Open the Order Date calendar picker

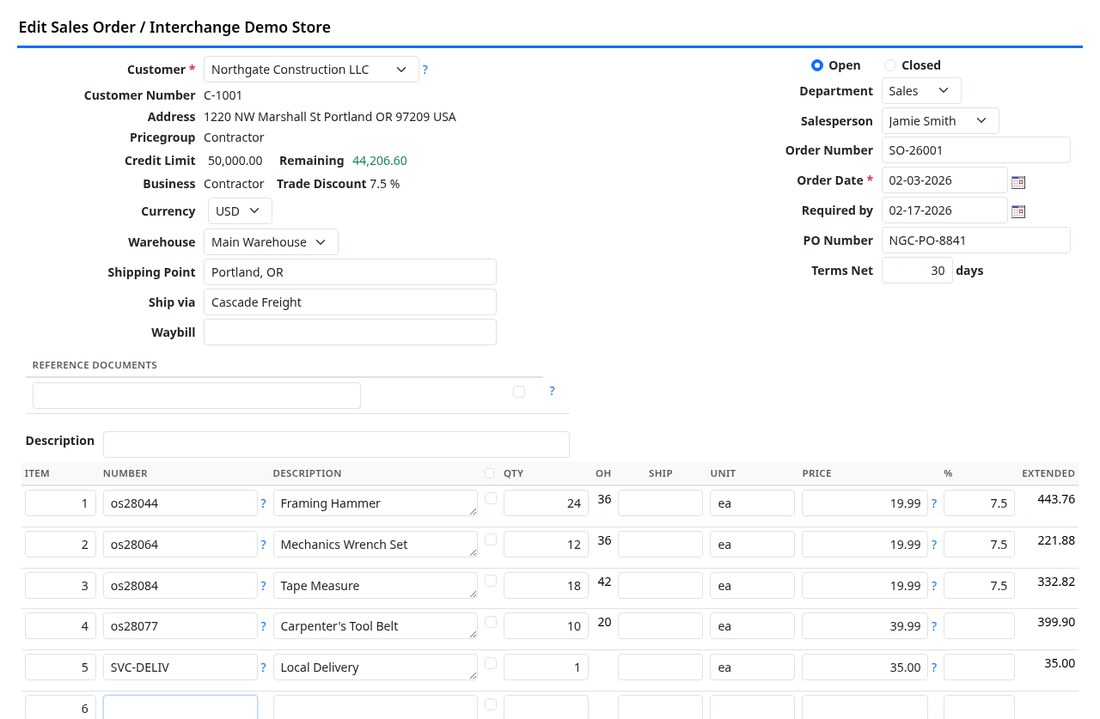tap(1018, 182)
